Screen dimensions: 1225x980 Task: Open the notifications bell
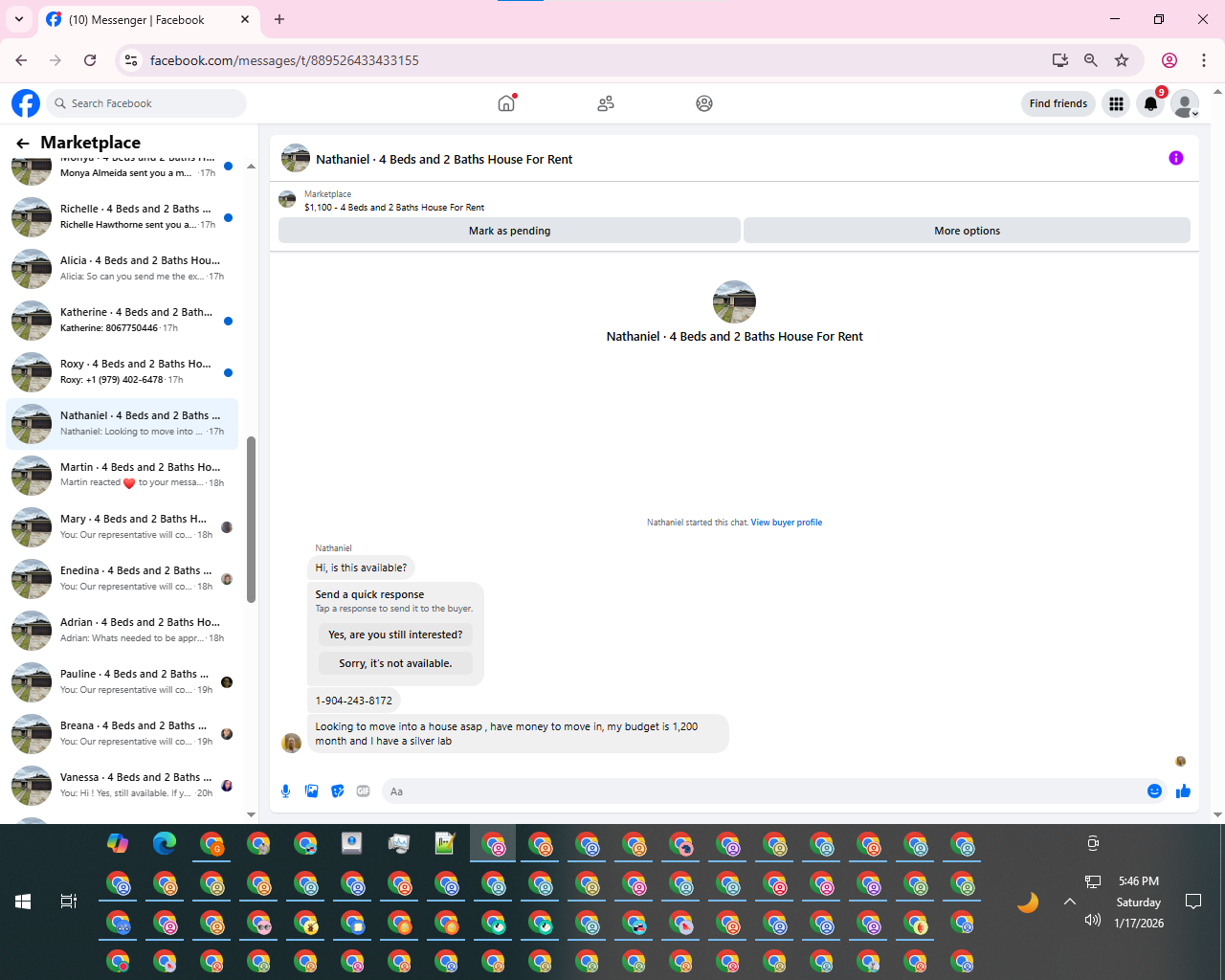point(1150,103)
